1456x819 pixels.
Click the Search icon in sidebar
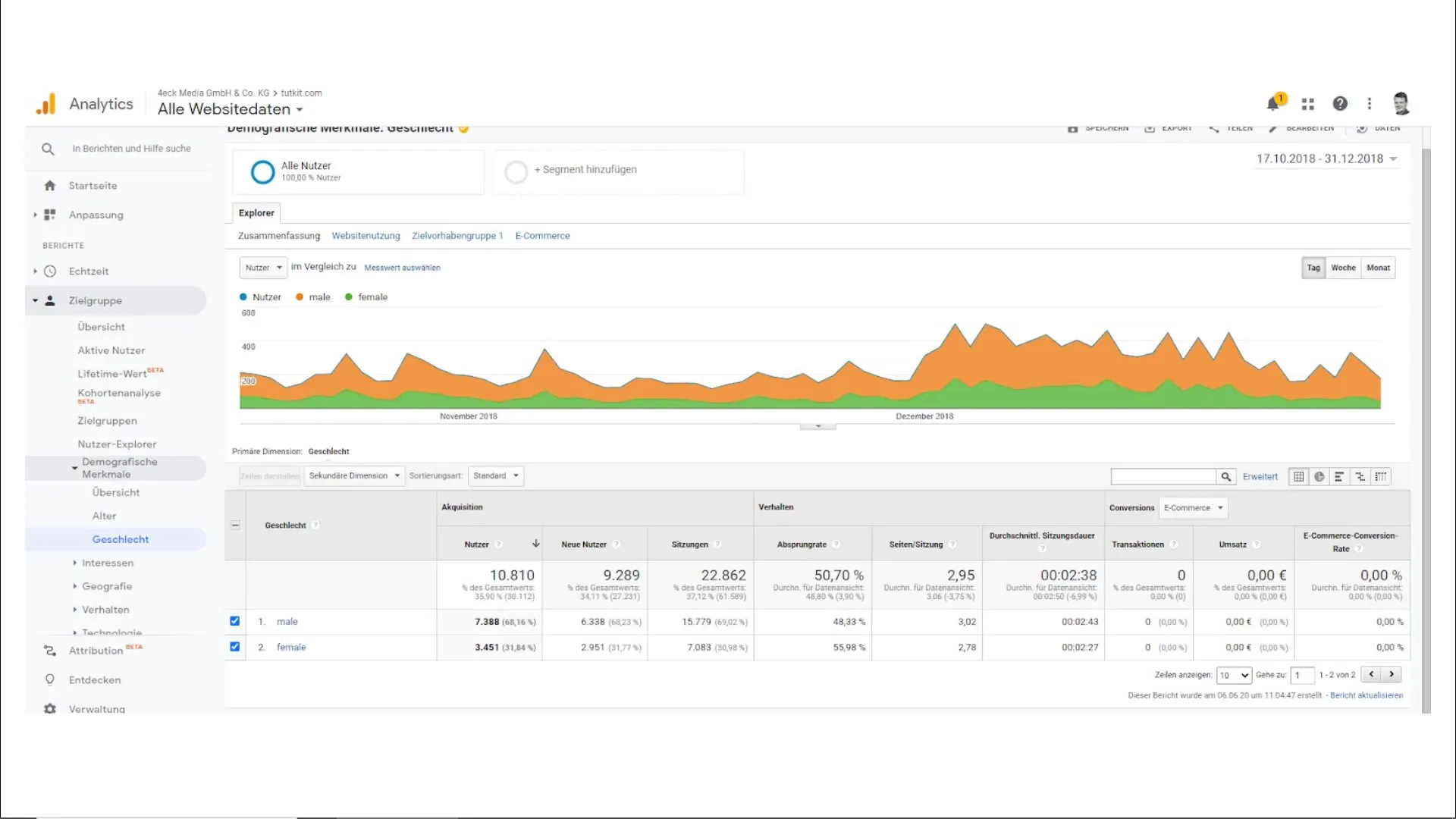48,148
